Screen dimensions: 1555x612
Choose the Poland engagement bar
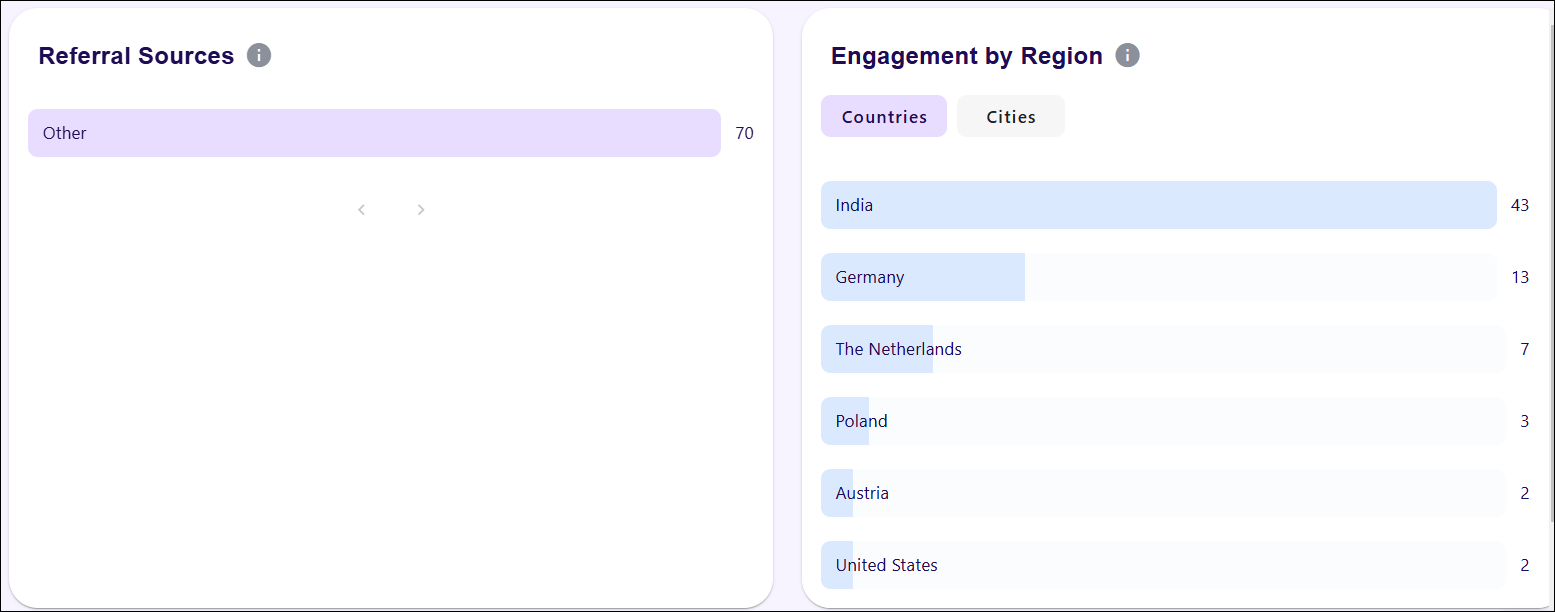tap(1162, 421)
